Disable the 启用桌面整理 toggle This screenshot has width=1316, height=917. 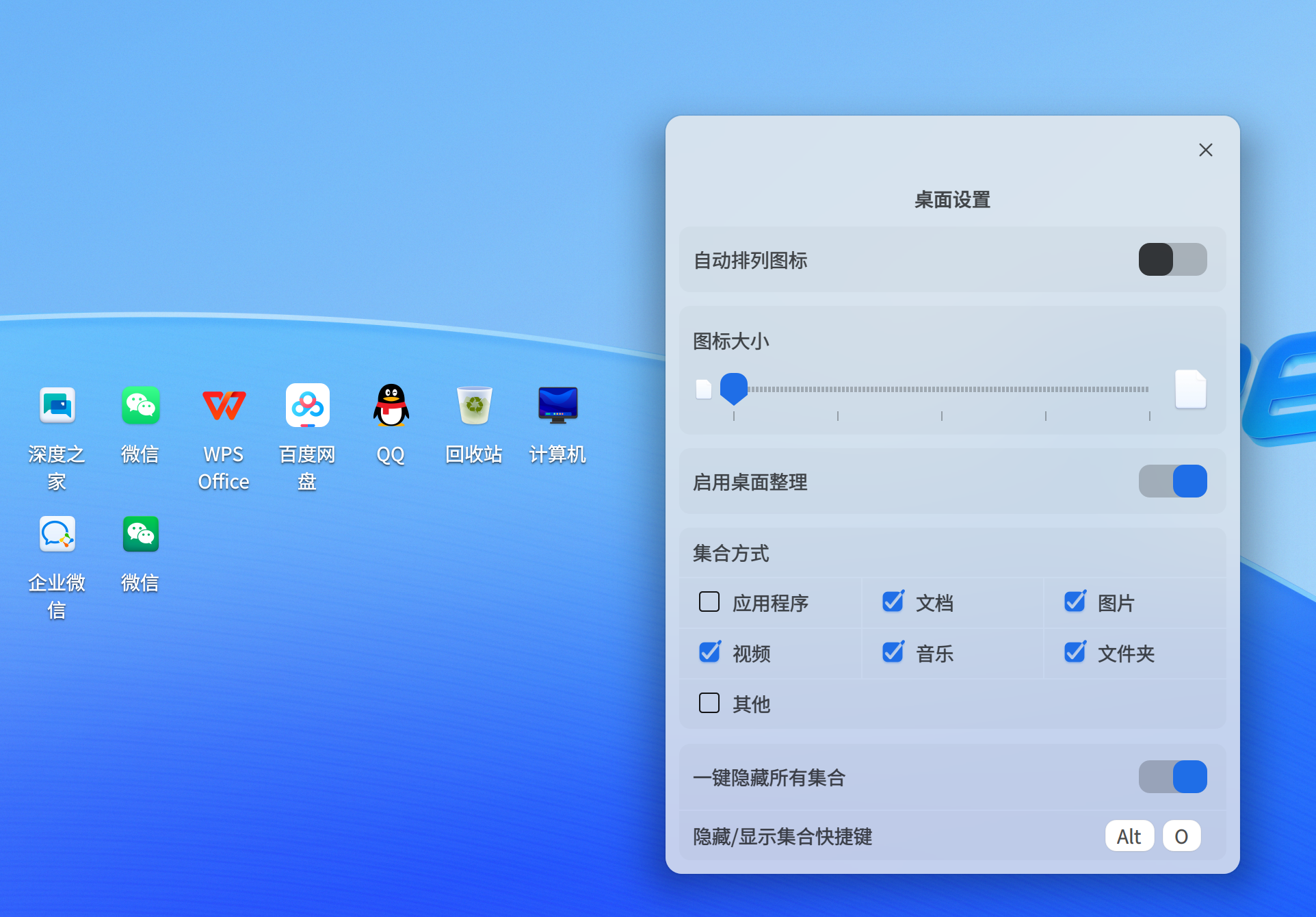click(x=1172, y=482)
